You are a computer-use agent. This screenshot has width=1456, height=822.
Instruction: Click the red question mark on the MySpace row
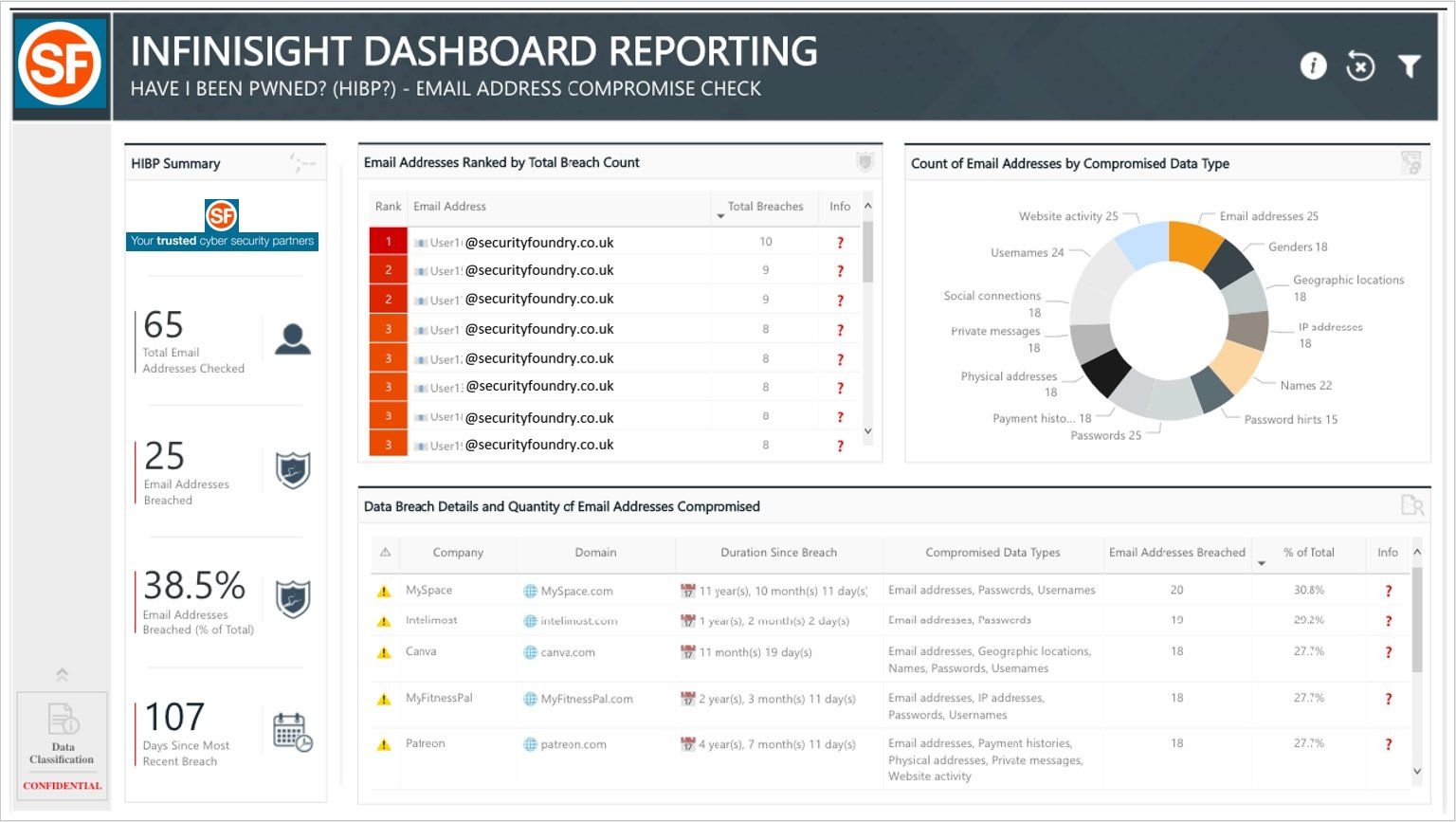click(x=1389, y=591)
